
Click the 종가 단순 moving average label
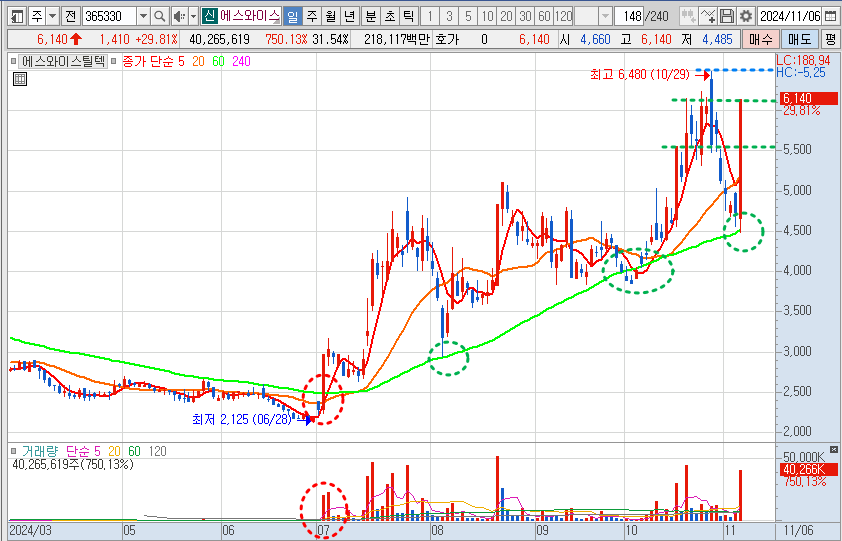tap(147, 61)
